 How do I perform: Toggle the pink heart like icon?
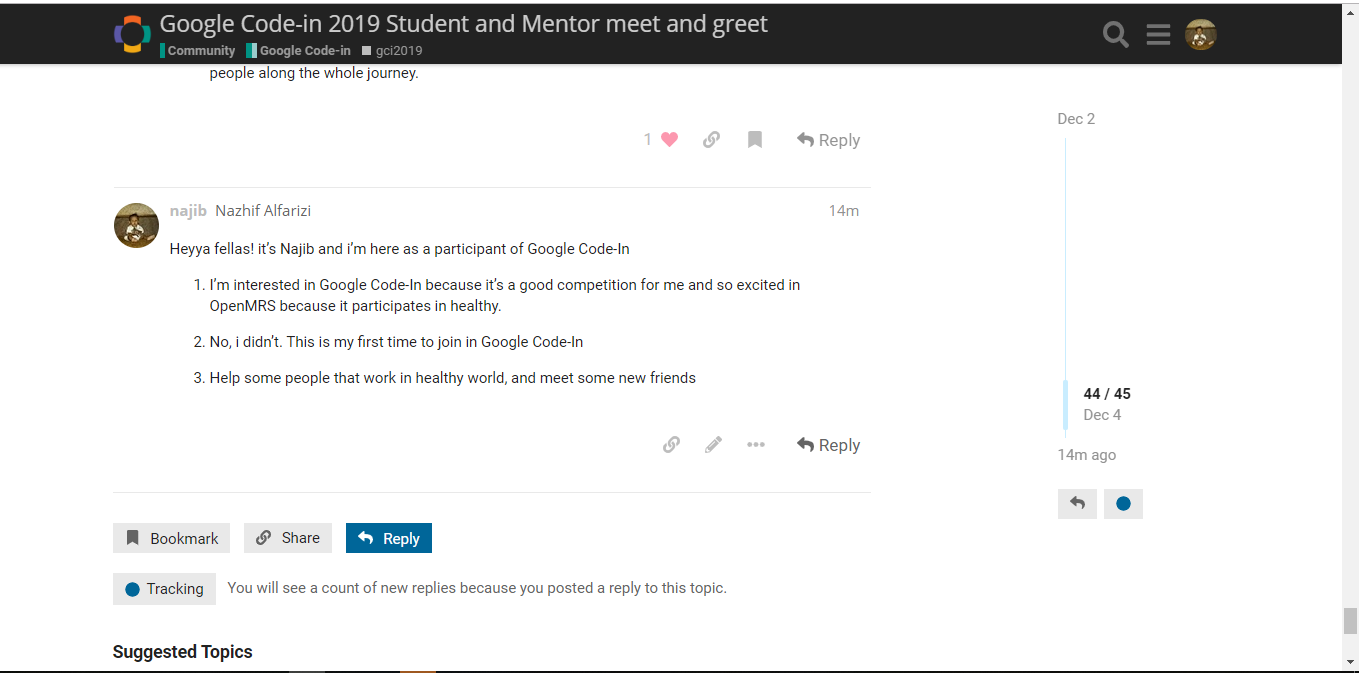[670, 140]
